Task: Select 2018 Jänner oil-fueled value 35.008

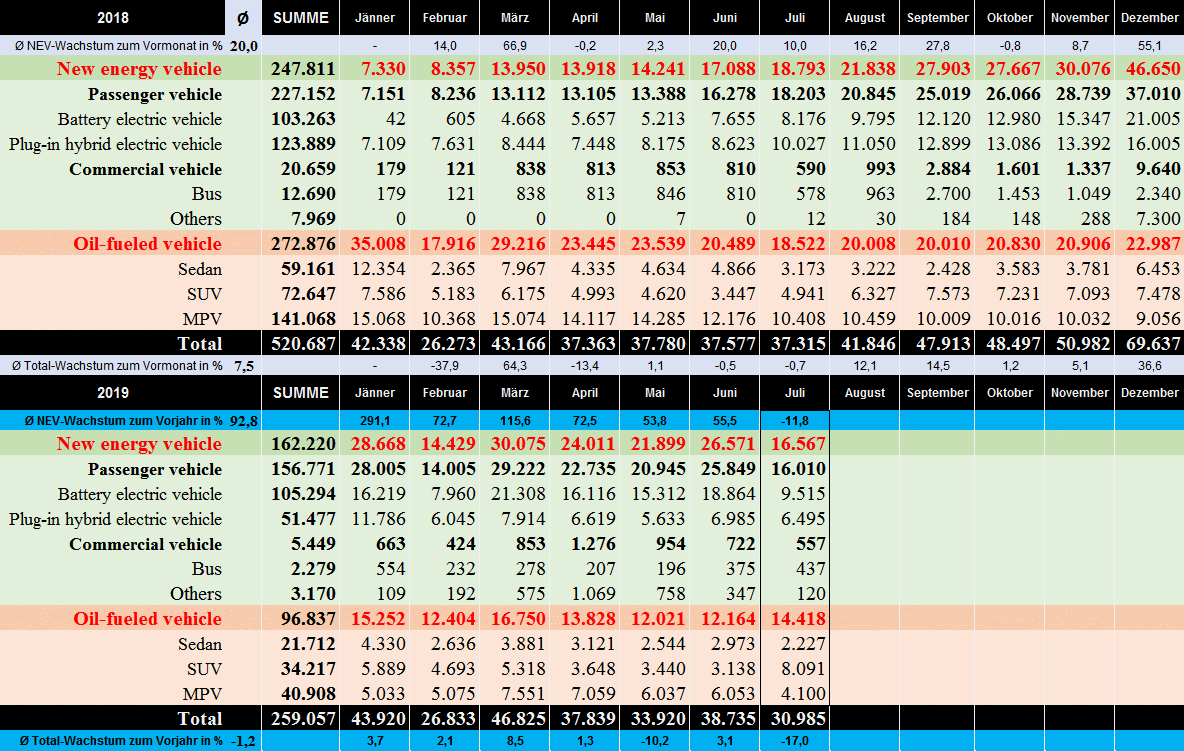Action: click(378, 244)
